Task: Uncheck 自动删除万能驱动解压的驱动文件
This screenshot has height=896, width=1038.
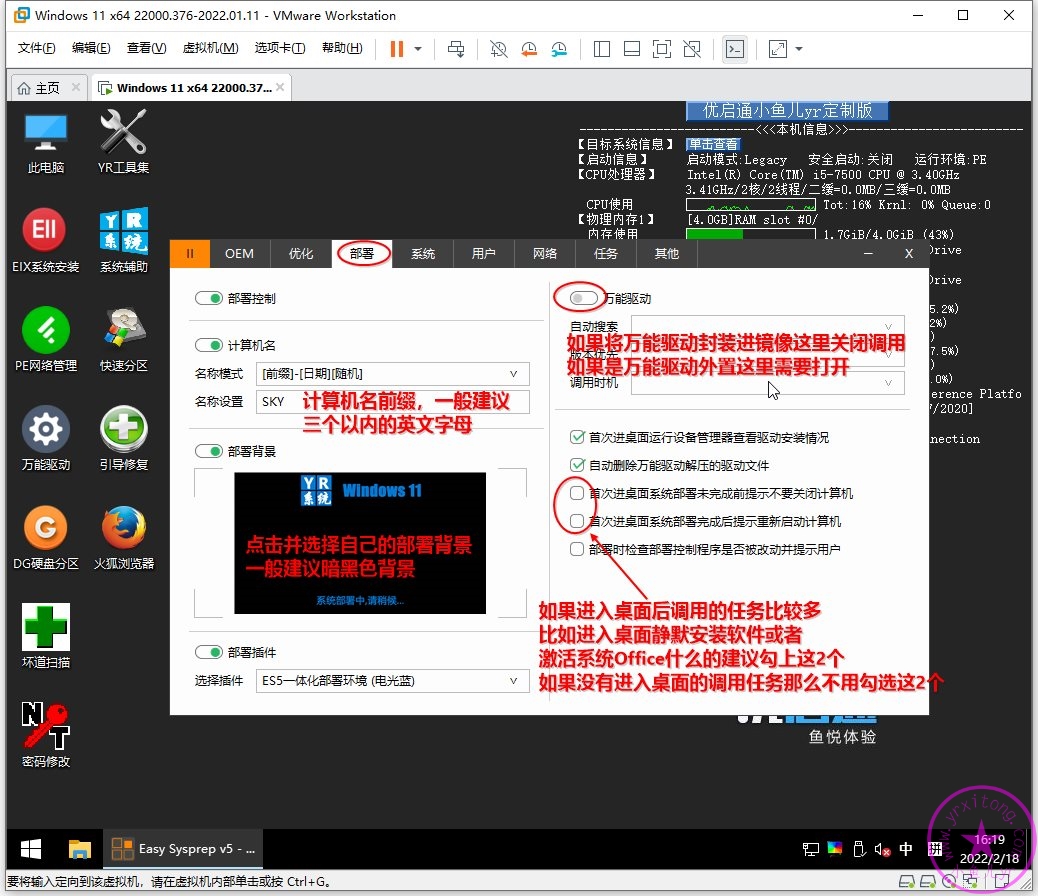Action: click(577, 465)
